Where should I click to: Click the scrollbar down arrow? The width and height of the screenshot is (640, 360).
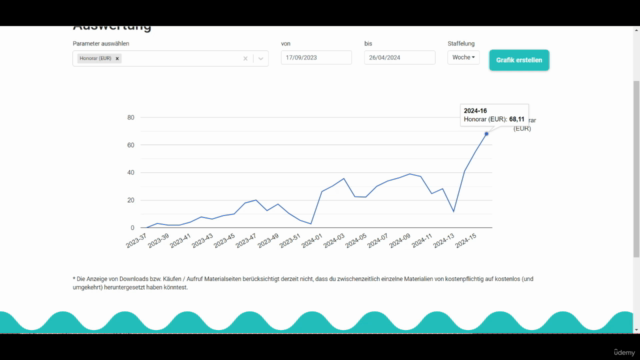coord(636,330)
